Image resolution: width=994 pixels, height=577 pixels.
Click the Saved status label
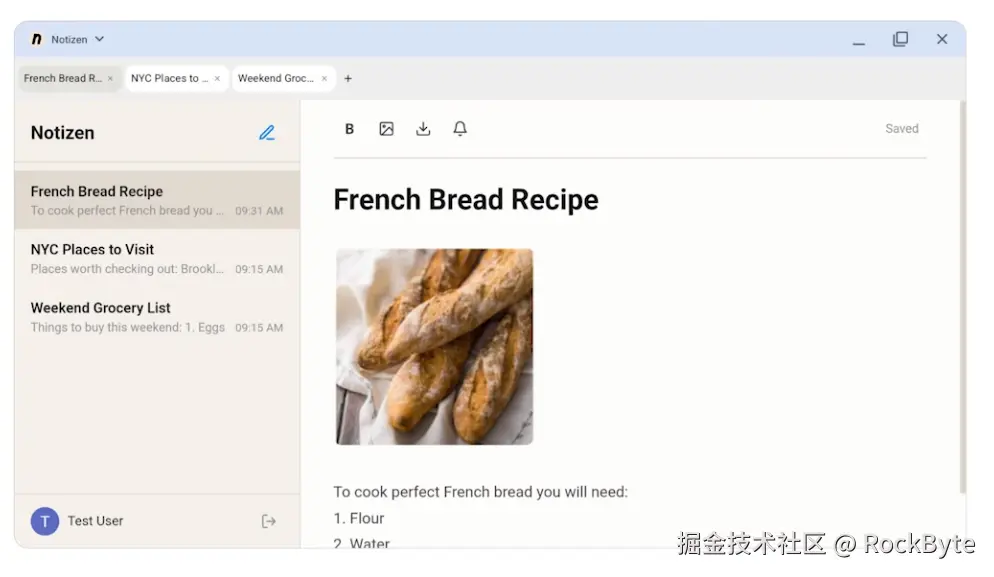[x=901, y=129]
